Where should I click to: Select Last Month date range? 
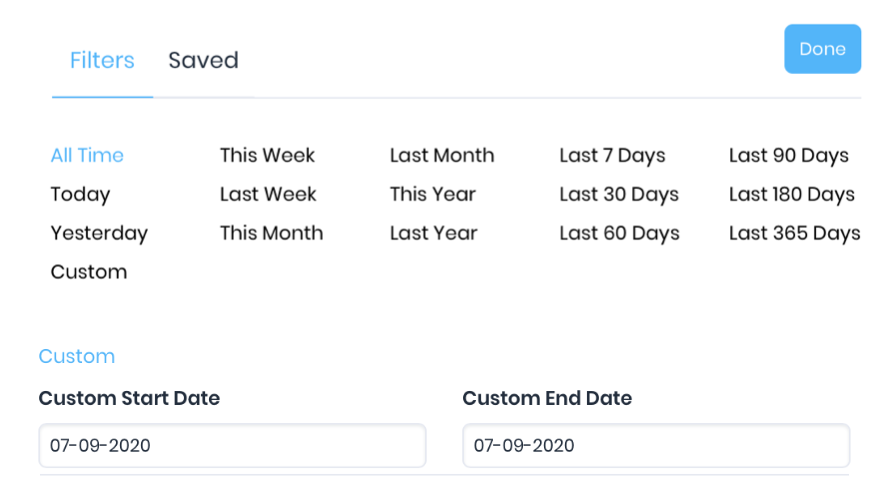[442, 155]
